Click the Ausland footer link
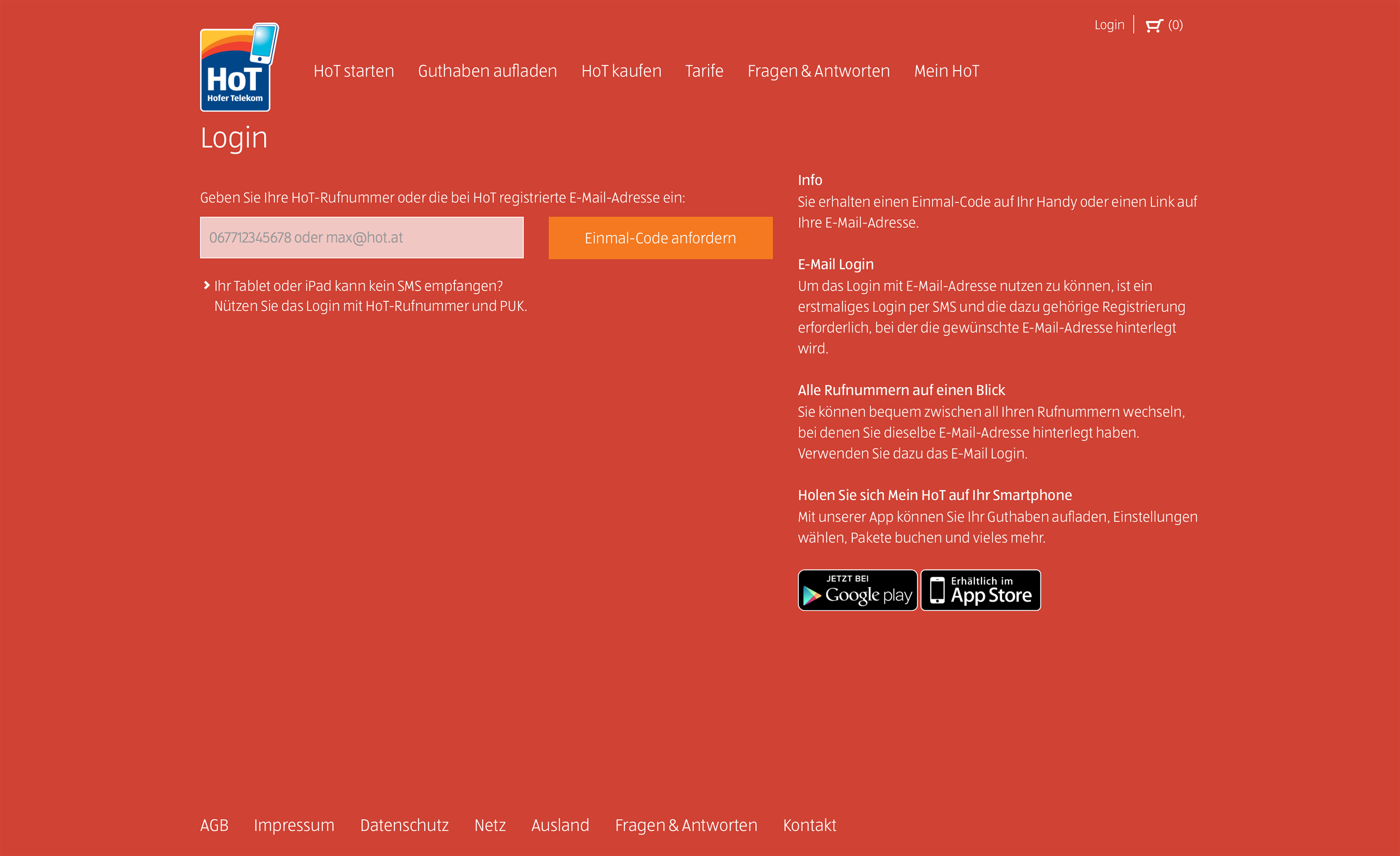 click(x=560, y=825)
